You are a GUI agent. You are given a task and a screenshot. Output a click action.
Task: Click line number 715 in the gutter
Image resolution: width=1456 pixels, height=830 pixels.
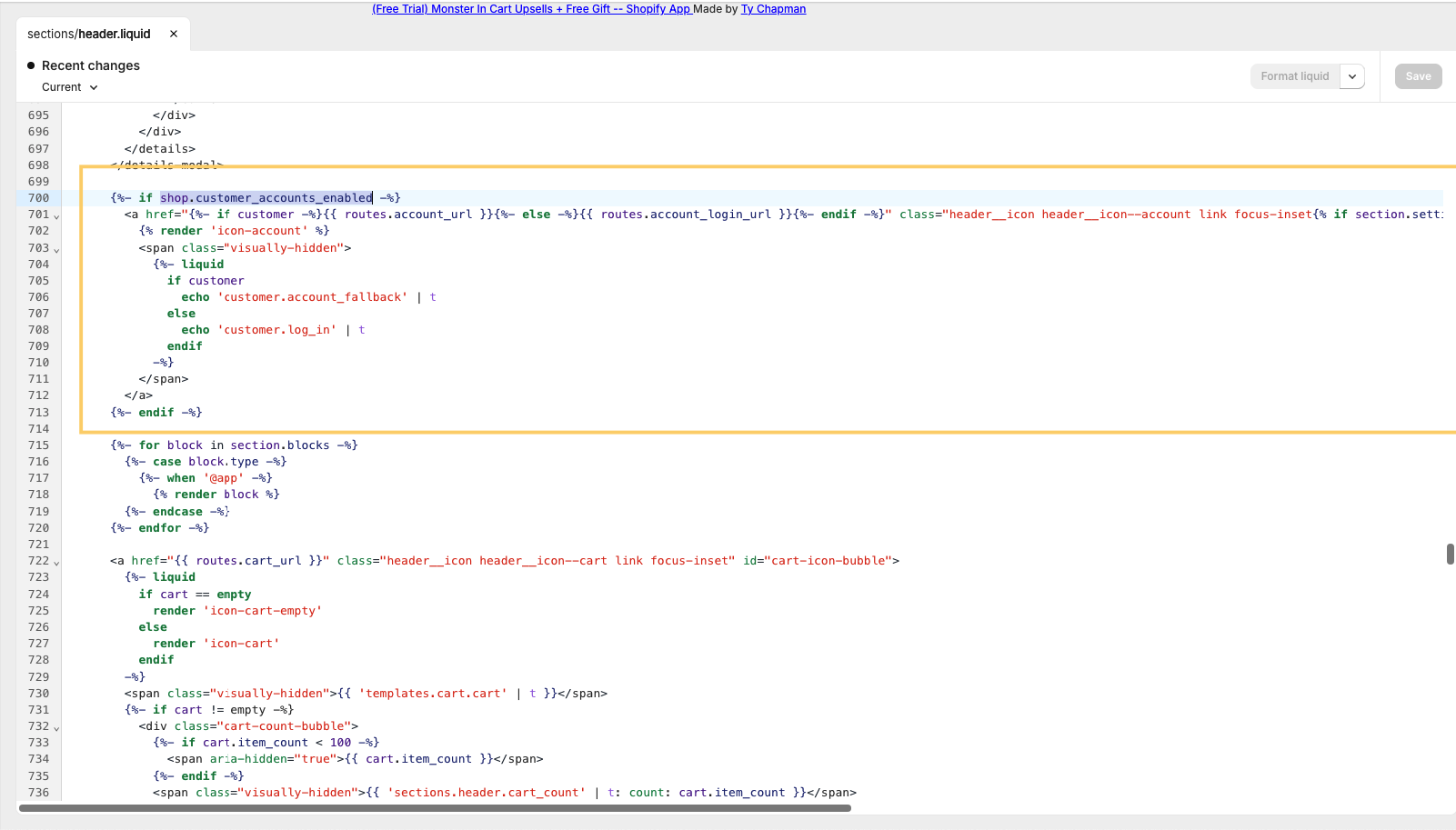pyautogui.click(x=38, y=445)
